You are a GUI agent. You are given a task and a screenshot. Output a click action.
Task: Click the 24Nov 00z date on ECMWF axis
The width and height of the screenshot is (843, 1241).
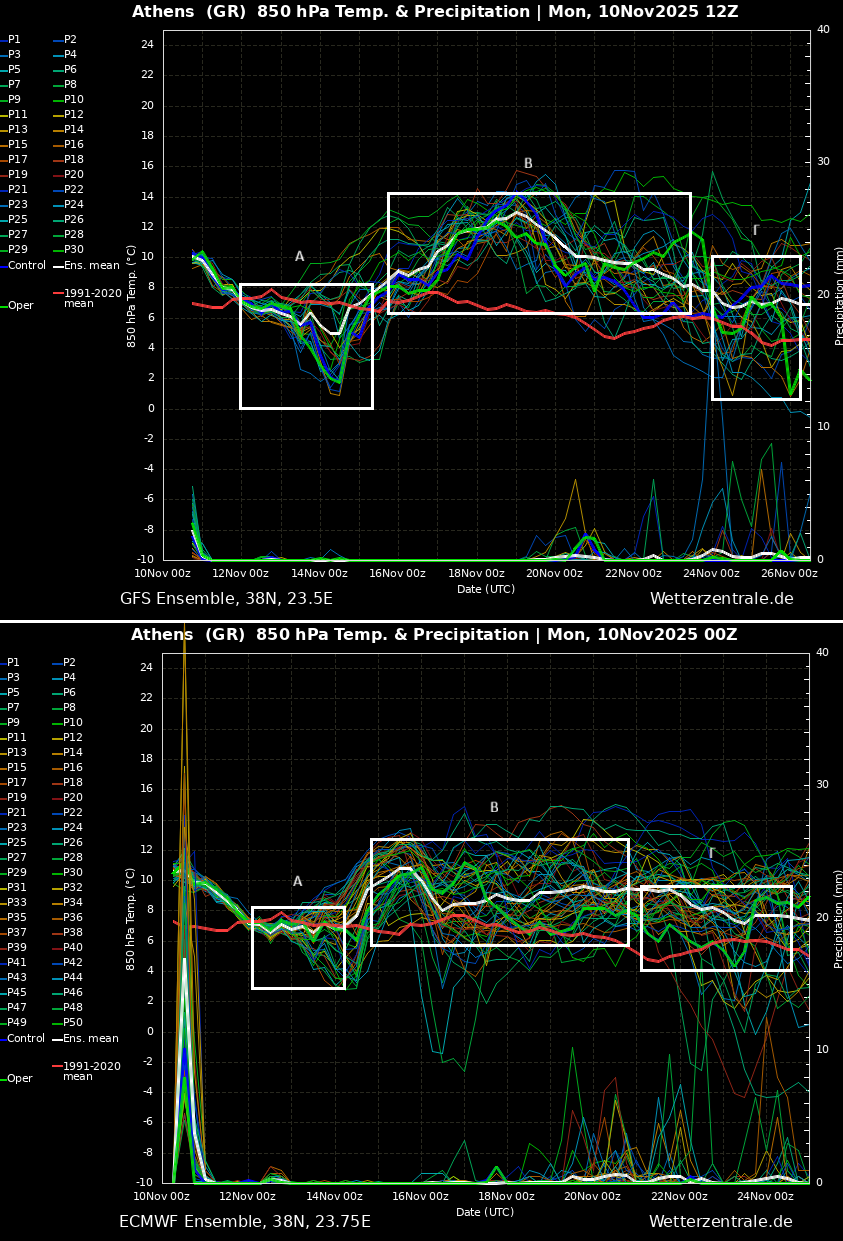[x=765, y=1197]
